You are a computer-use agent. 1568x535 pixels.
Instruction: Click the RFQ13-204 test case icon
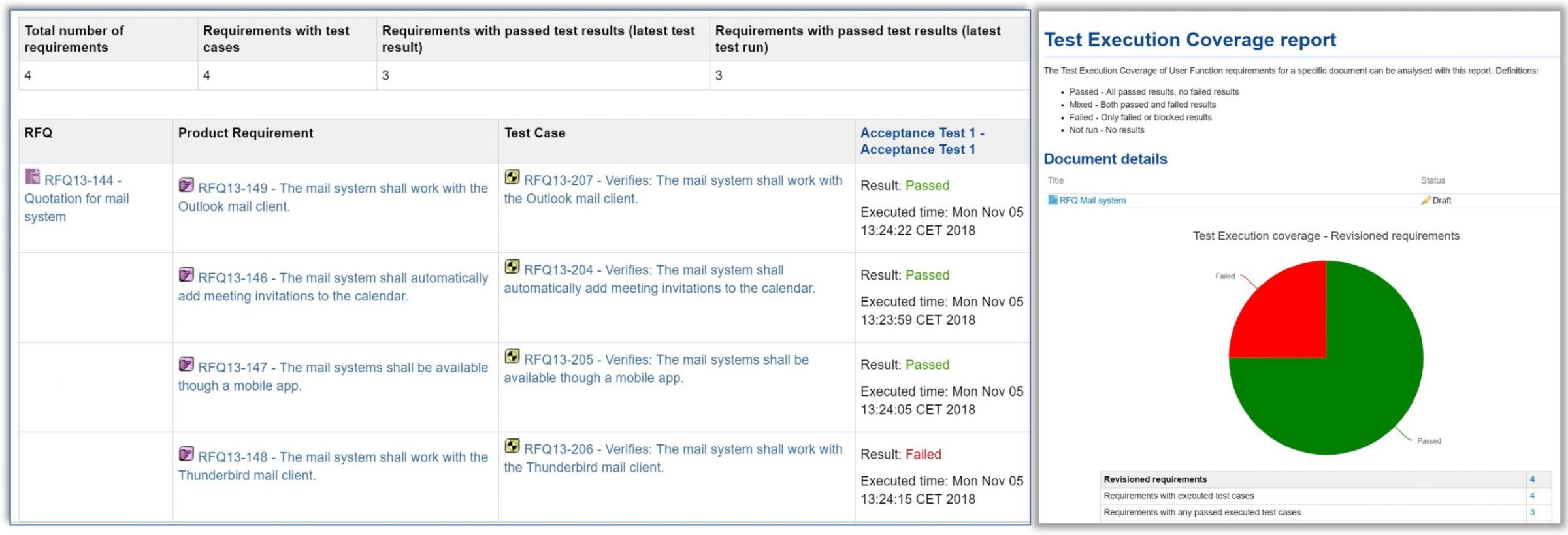click(x=512, y=267)
